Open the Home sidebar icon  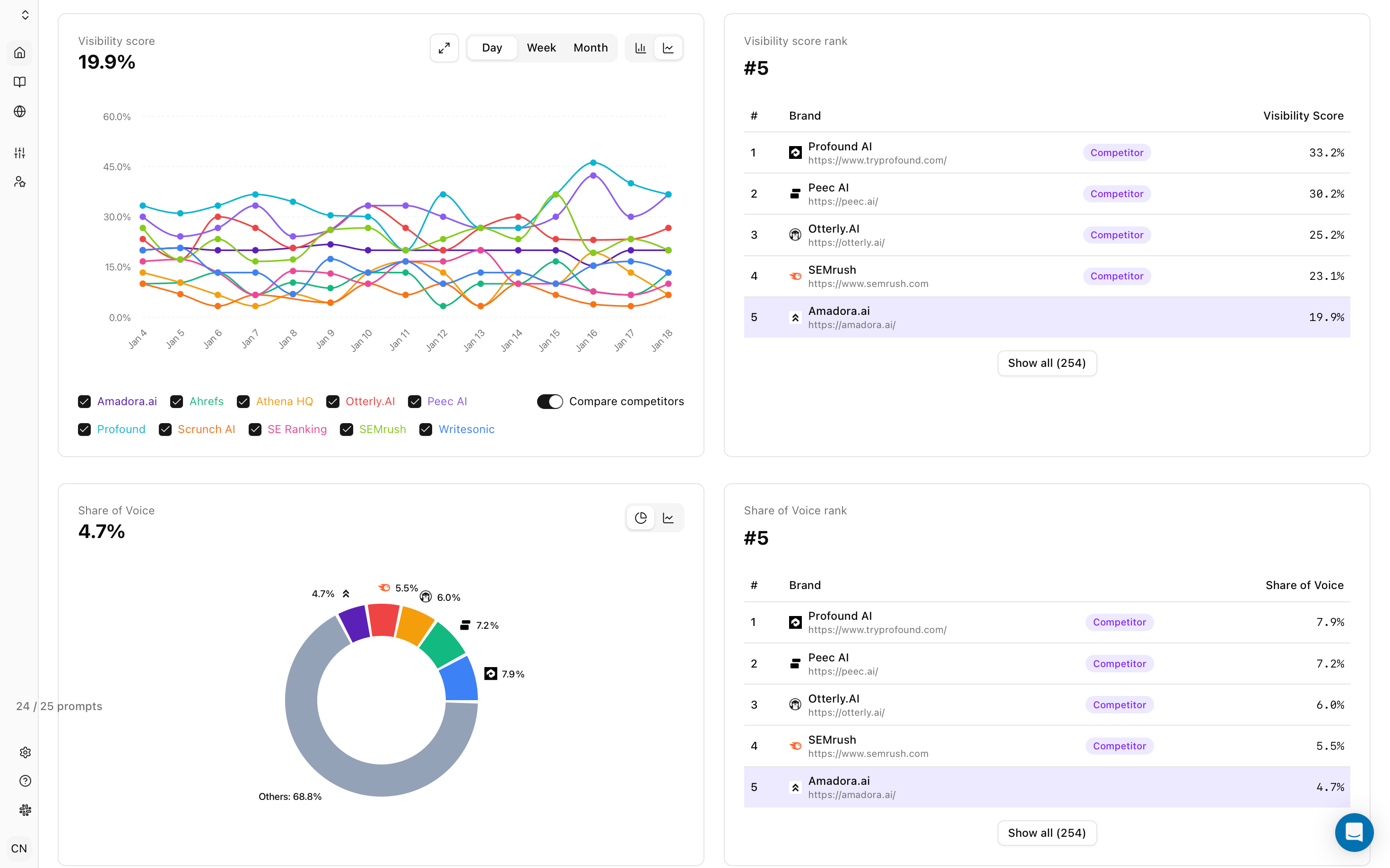pos(19,53)
